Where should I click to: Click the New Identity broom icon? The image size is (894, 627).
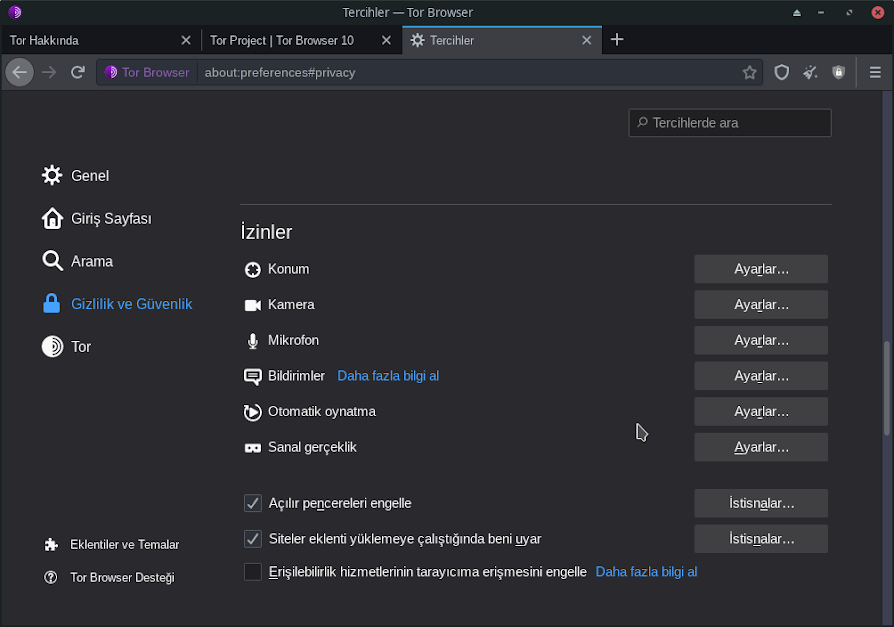tap(810, 72)
